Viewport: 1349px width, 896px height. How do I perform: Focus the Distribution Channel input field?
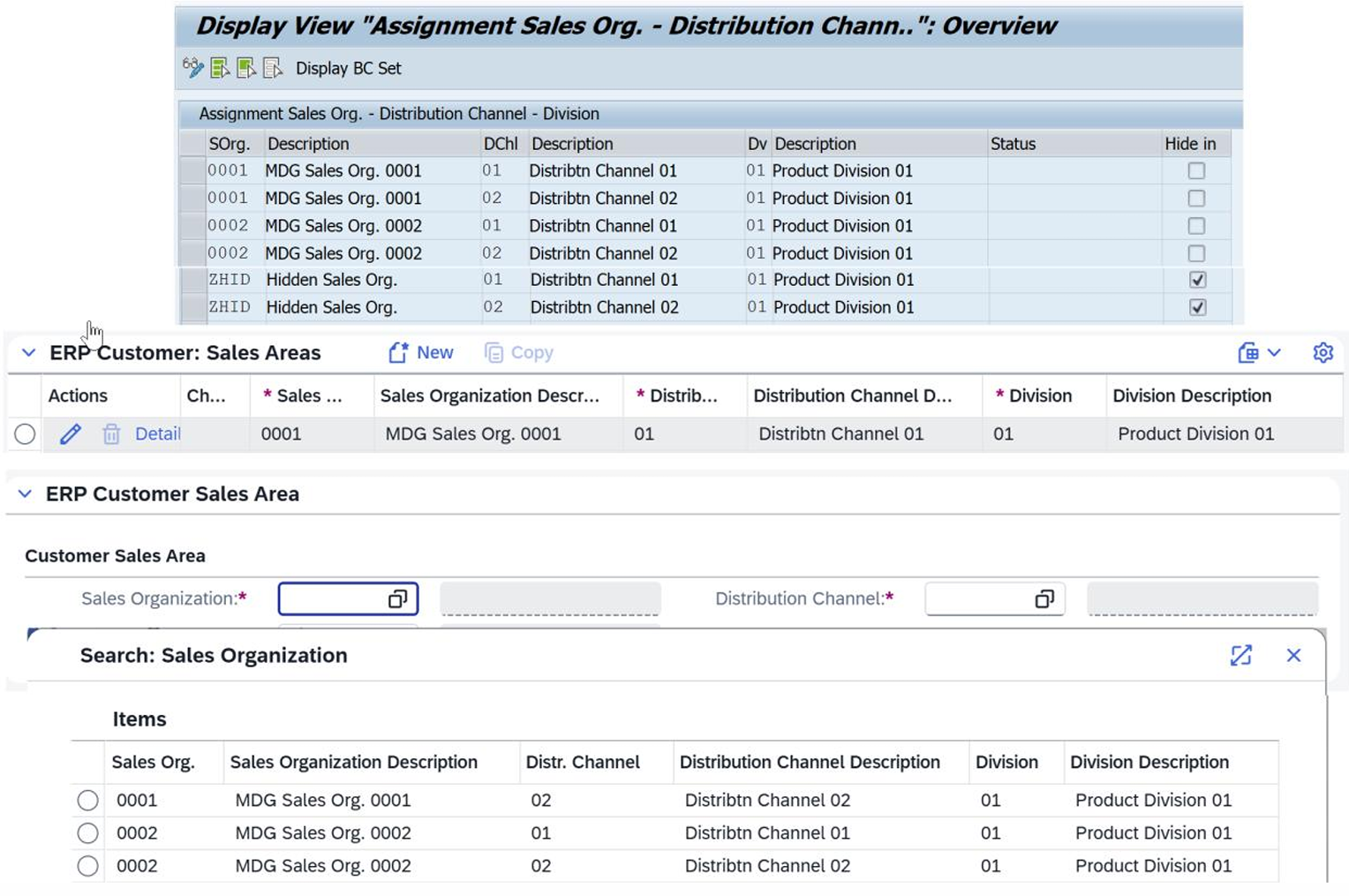pyautogui.click(x=995, y=599)
